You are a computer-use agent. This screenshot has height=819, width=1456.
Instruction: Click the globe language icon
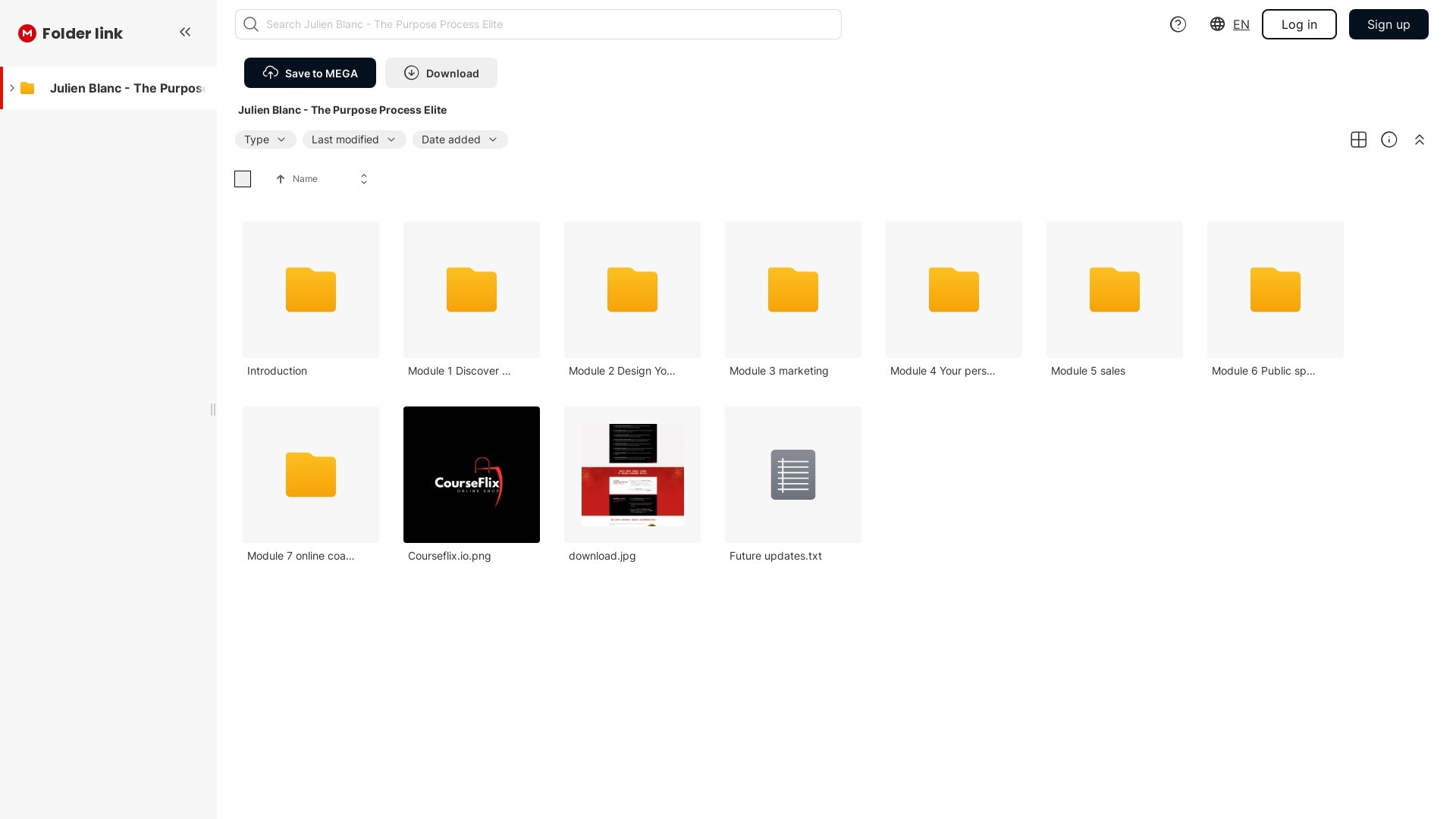tap(1217, 24)
